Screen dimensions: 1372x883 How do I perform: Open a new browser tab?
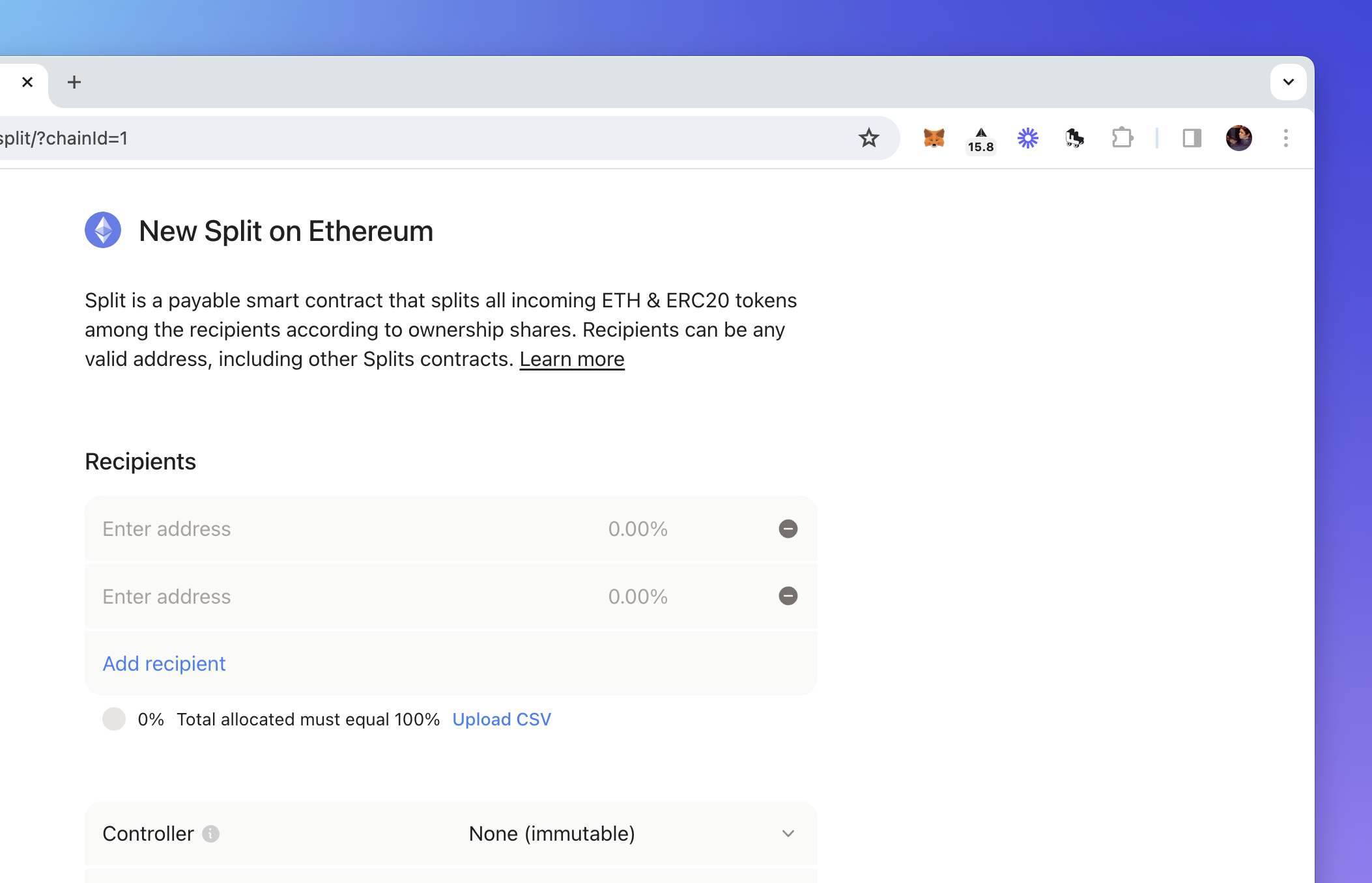click(x=74, y=82)
